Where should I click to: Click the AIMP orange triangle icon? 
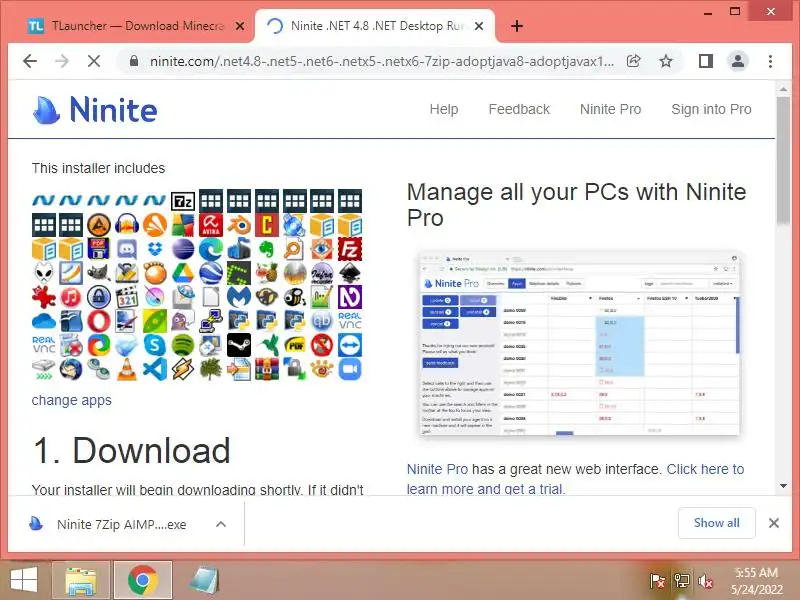pos(99,225)
